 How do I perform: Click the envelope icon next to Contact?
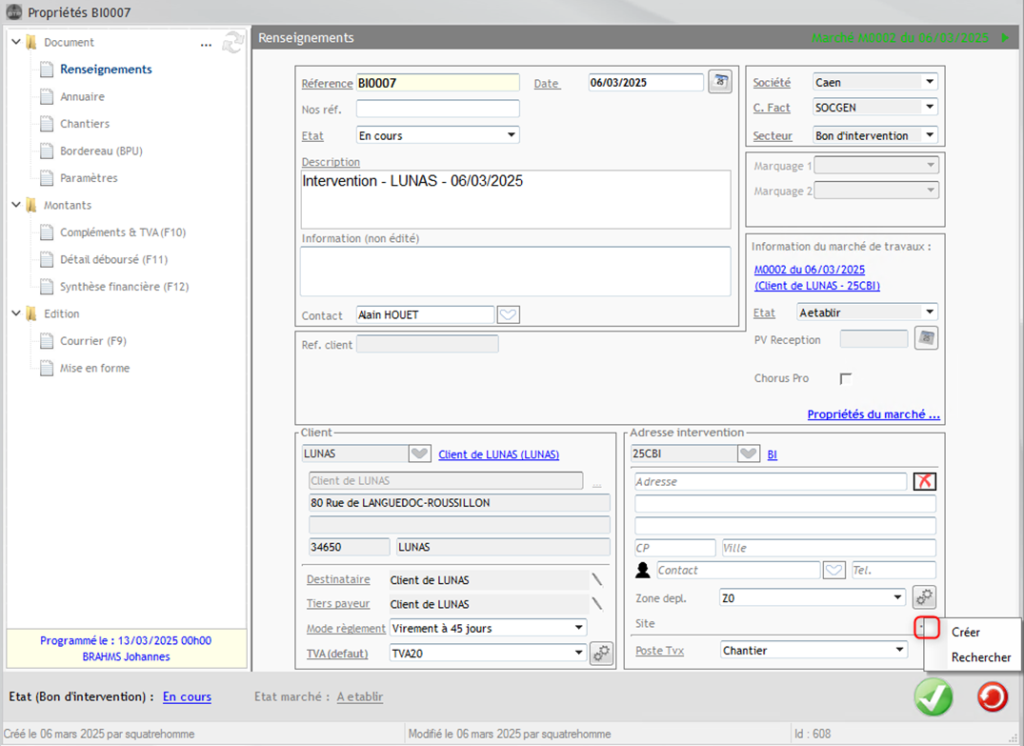pos(509,315)
